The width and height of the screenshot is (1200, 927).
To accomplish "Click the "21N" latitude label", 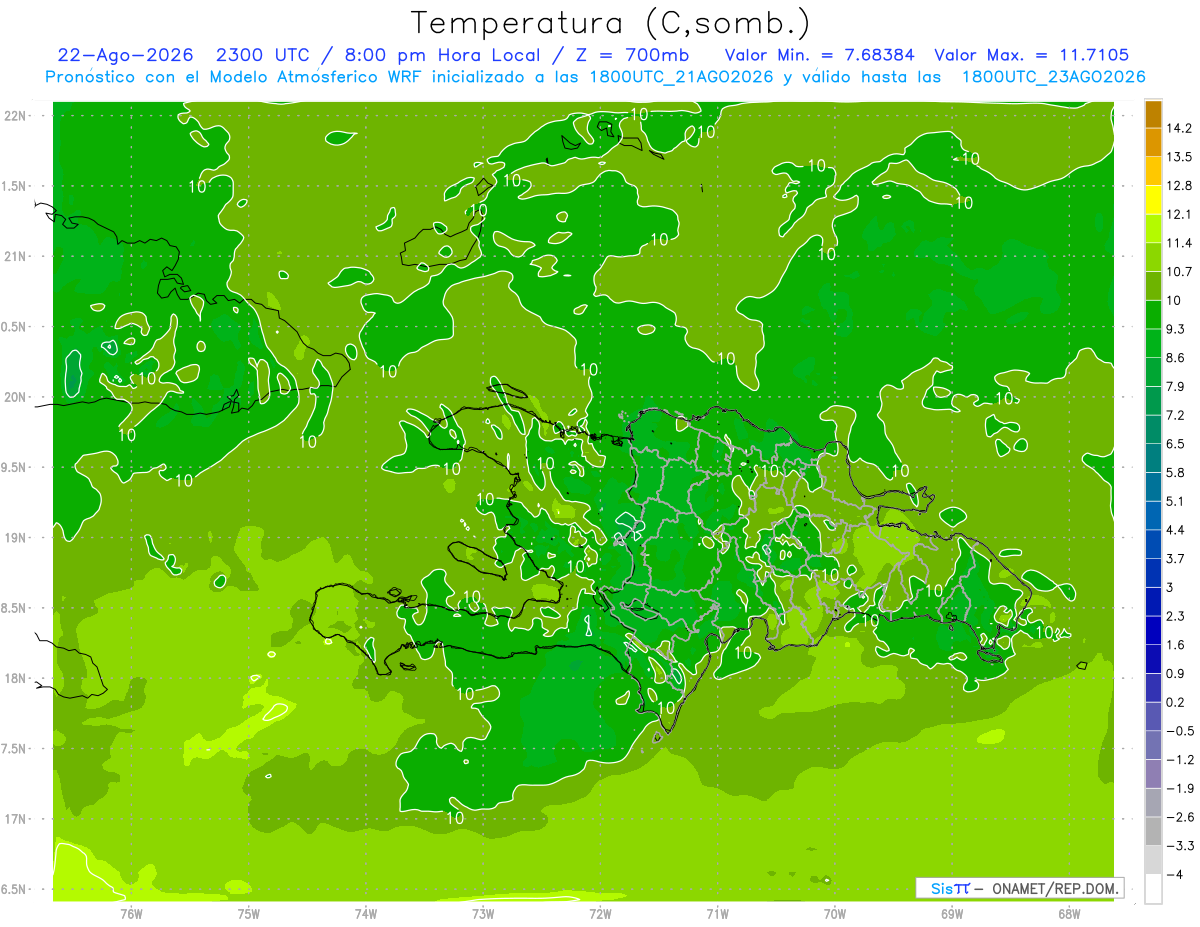I will (x=17, y=257).
